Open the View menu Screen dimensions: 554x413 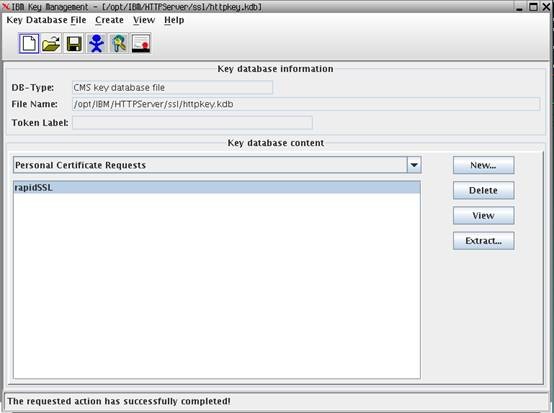[144, 20]
